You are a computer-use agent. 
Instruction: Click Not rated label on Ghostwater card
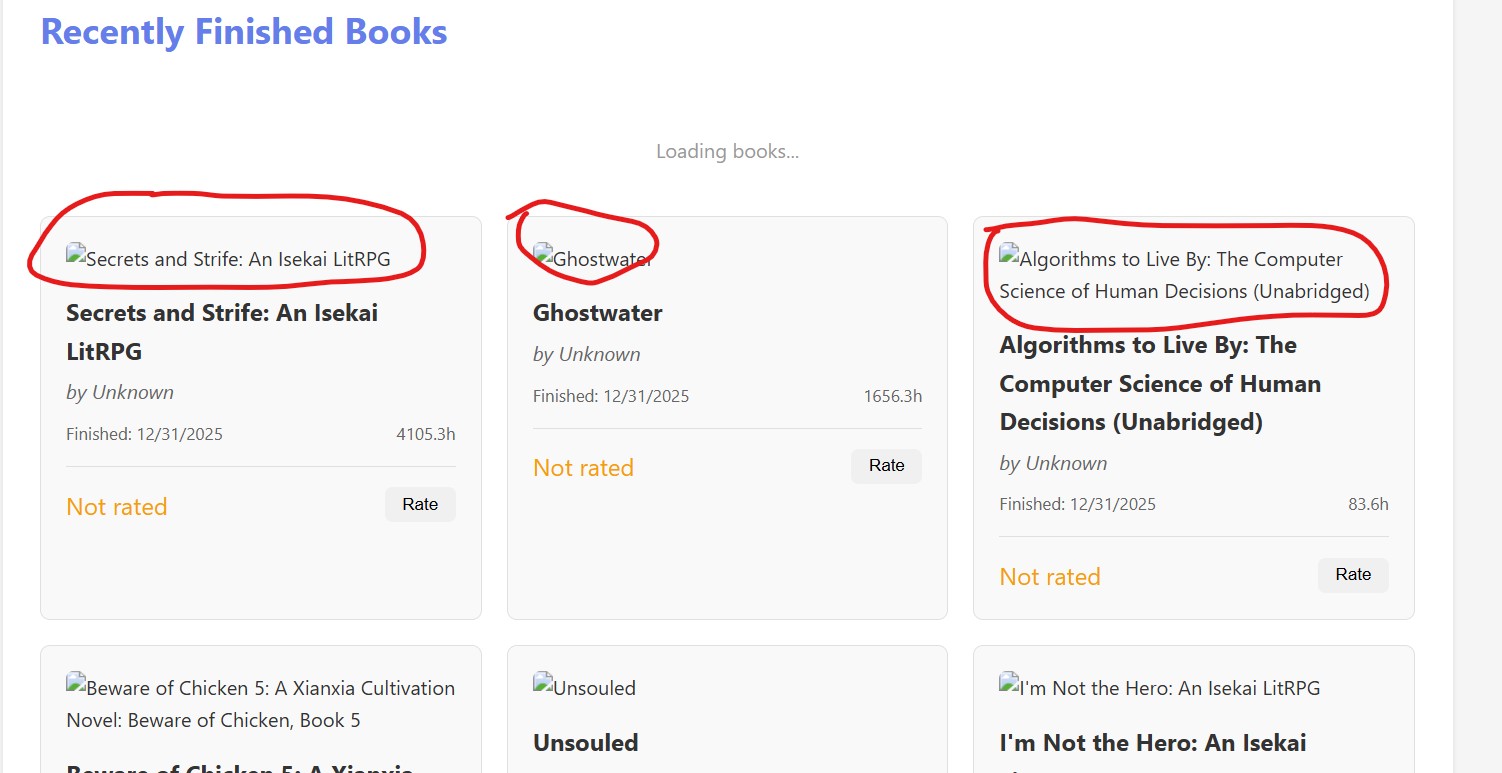click(x=583, y=468)
